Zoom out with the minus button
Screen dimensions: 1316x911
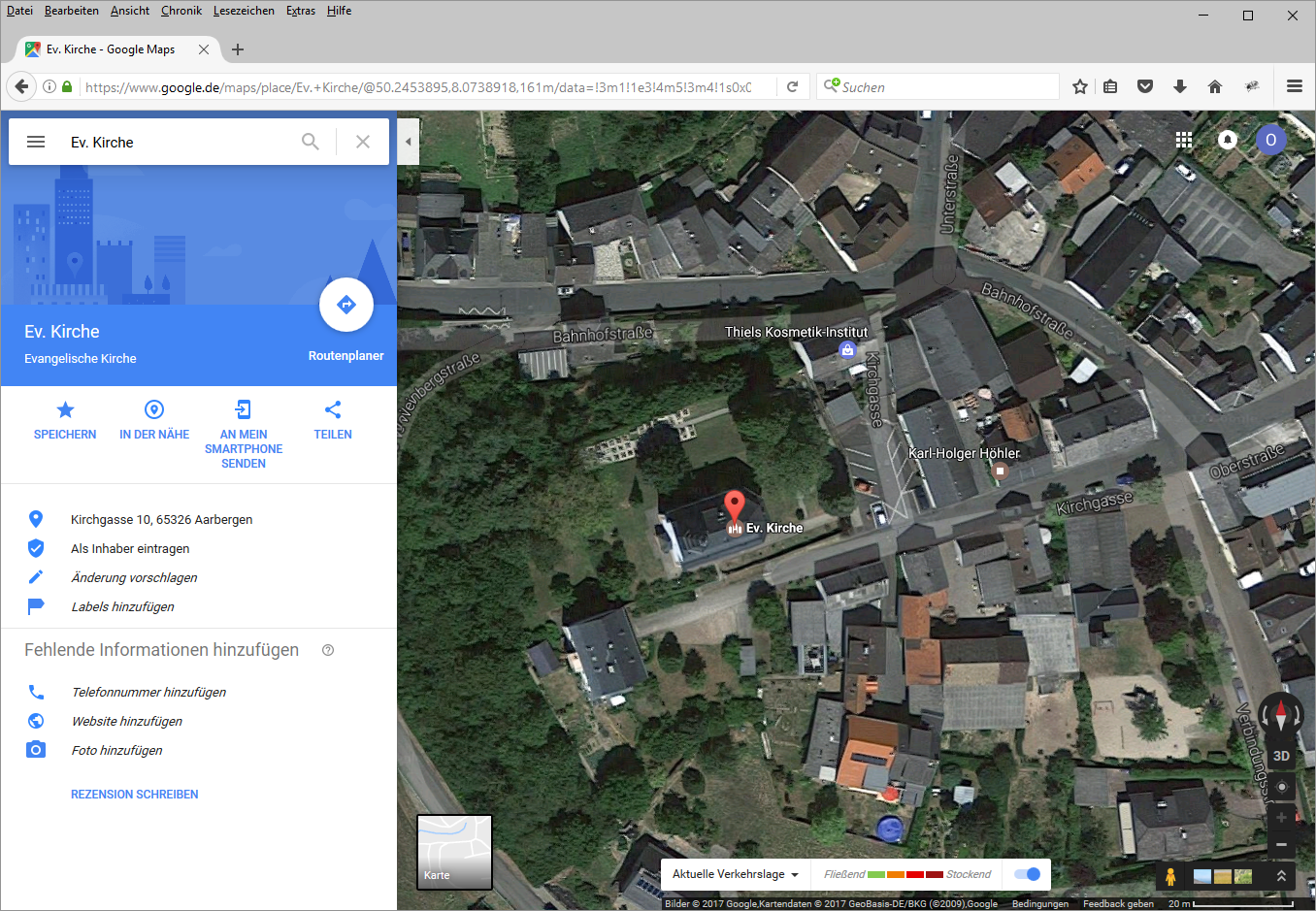pos(1281,844)
